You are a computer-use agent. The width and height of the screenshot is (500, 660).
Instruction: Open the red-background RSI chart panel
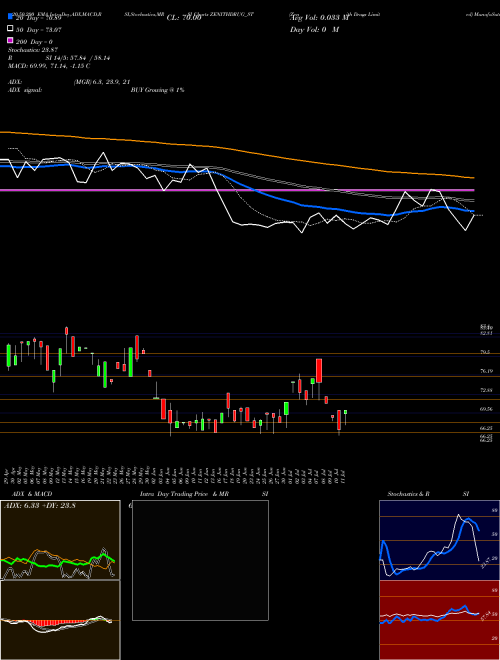coord(439,620)
